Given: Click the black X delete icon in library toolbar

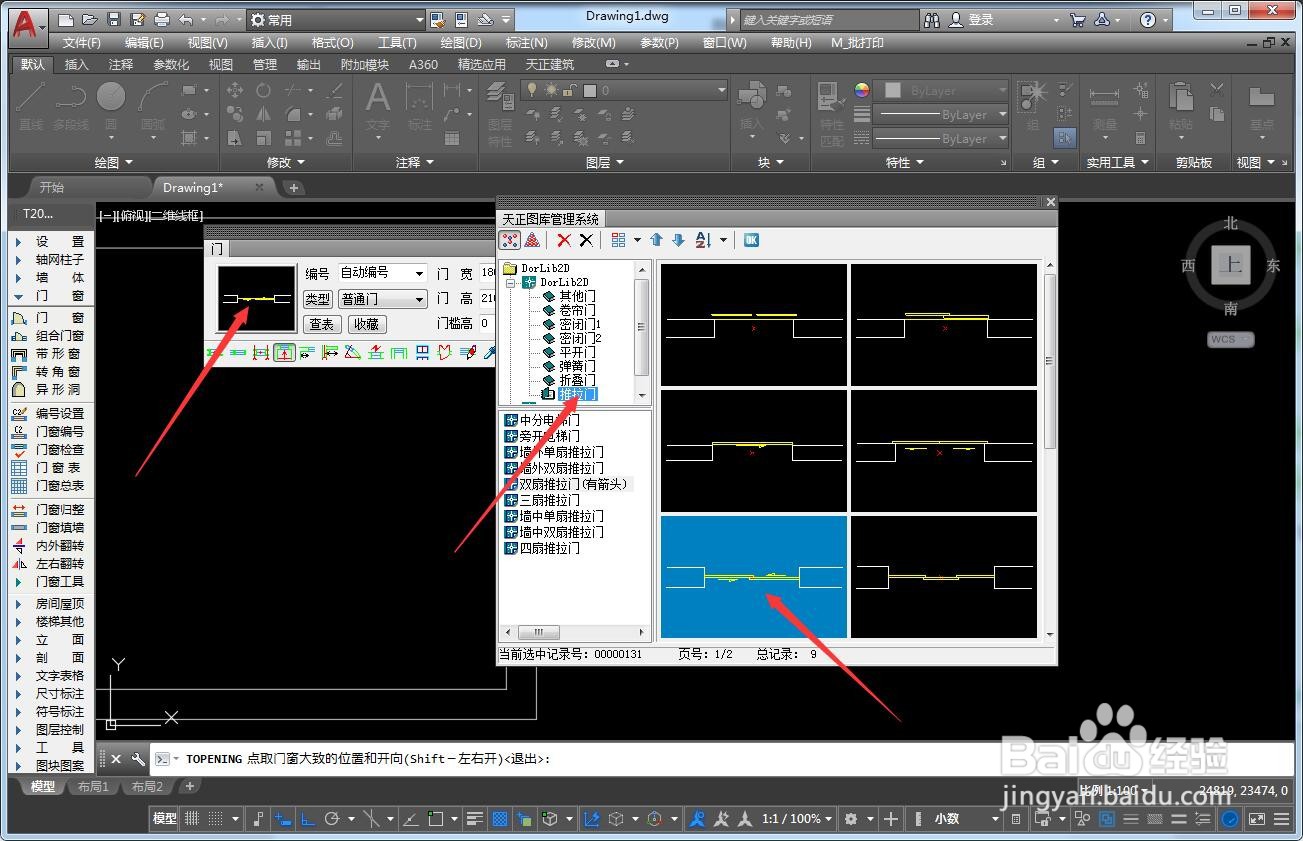Looking at the screenshot, I should coord(586,240).
